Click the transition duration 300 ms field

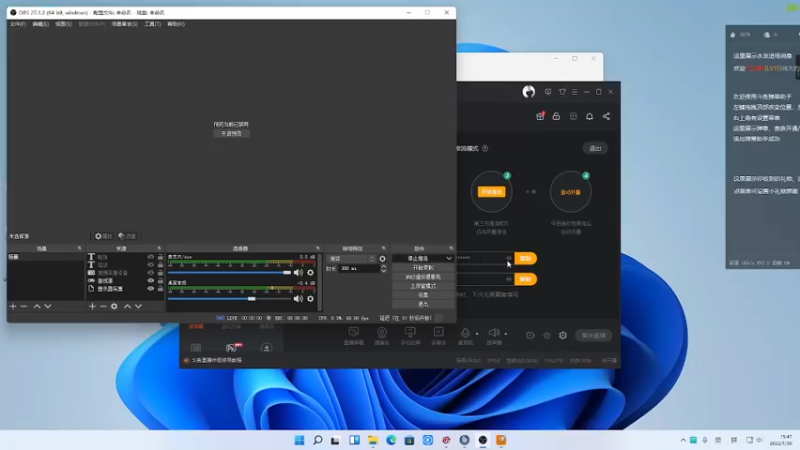pos(358,268)
